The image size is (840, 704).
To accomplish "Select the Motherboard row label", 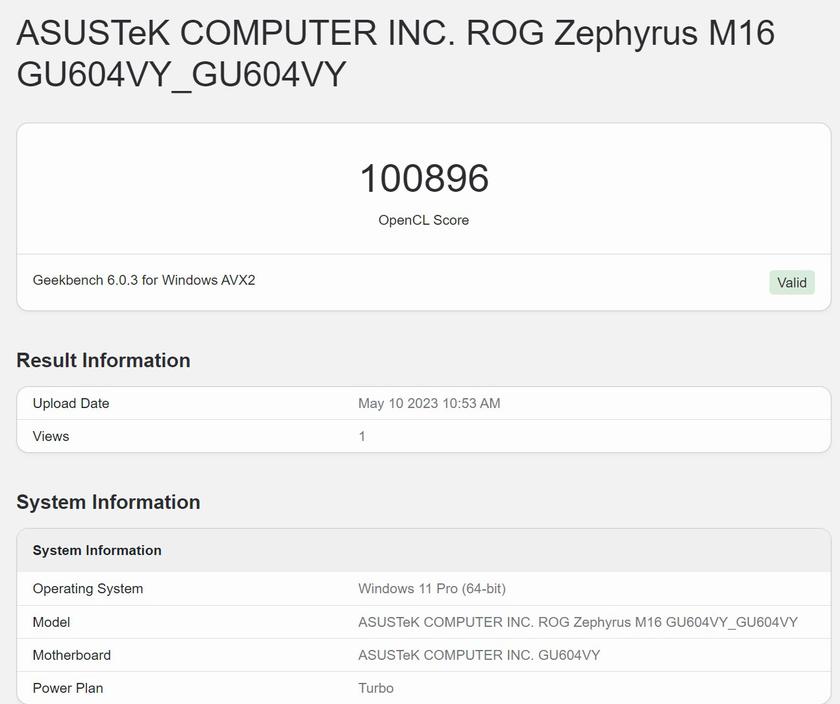I will point(72,655).
